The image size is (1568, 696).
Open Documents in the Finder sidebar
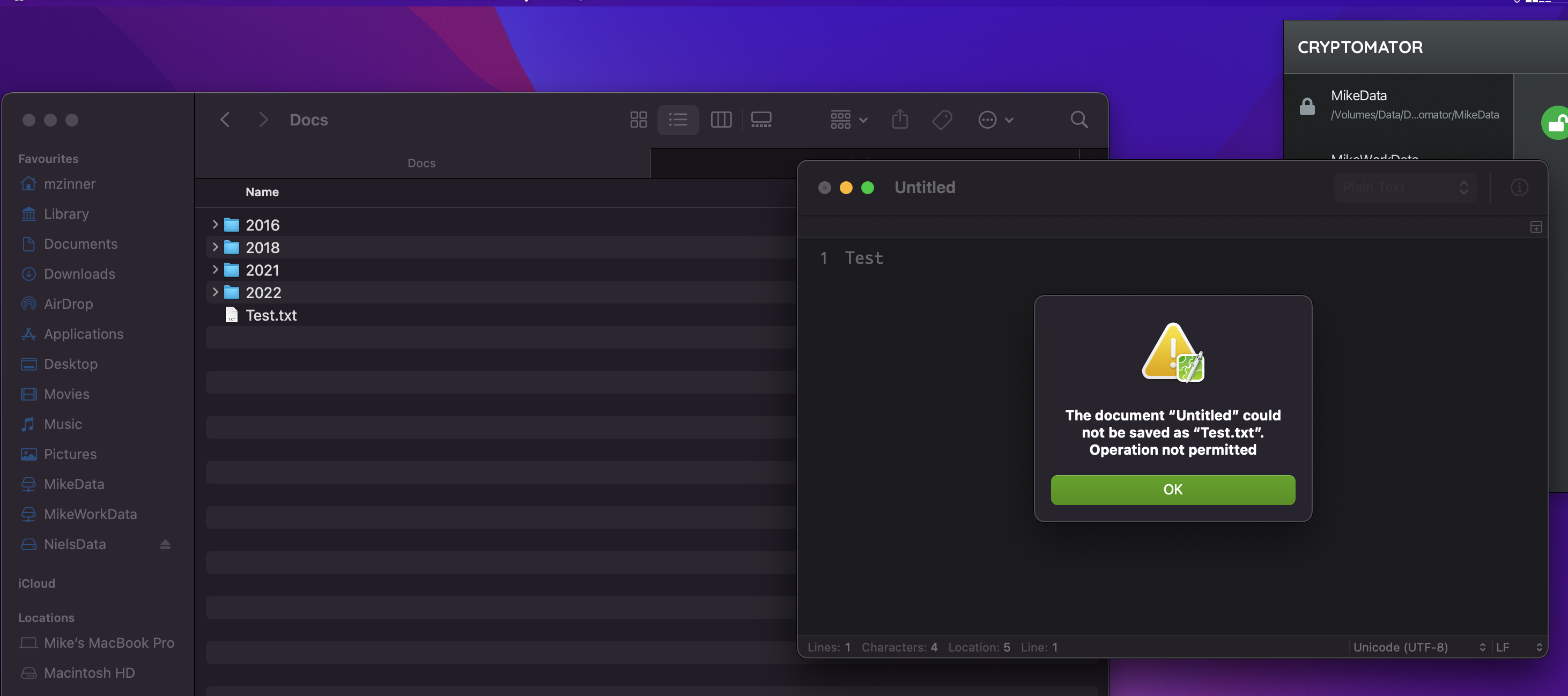[80, 244]
